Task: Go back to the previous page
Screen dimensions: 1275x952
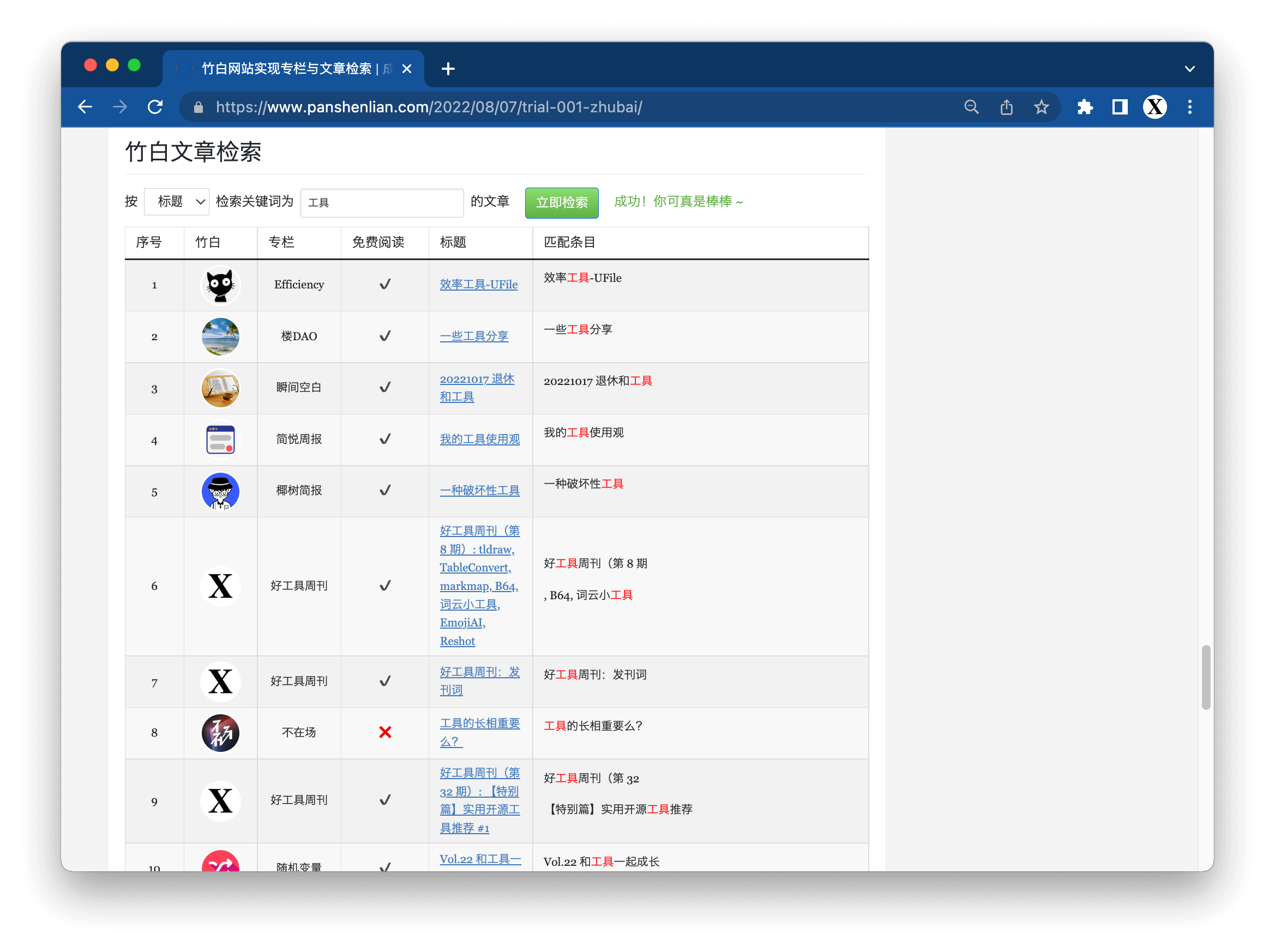Action: (x=85, y=107)
